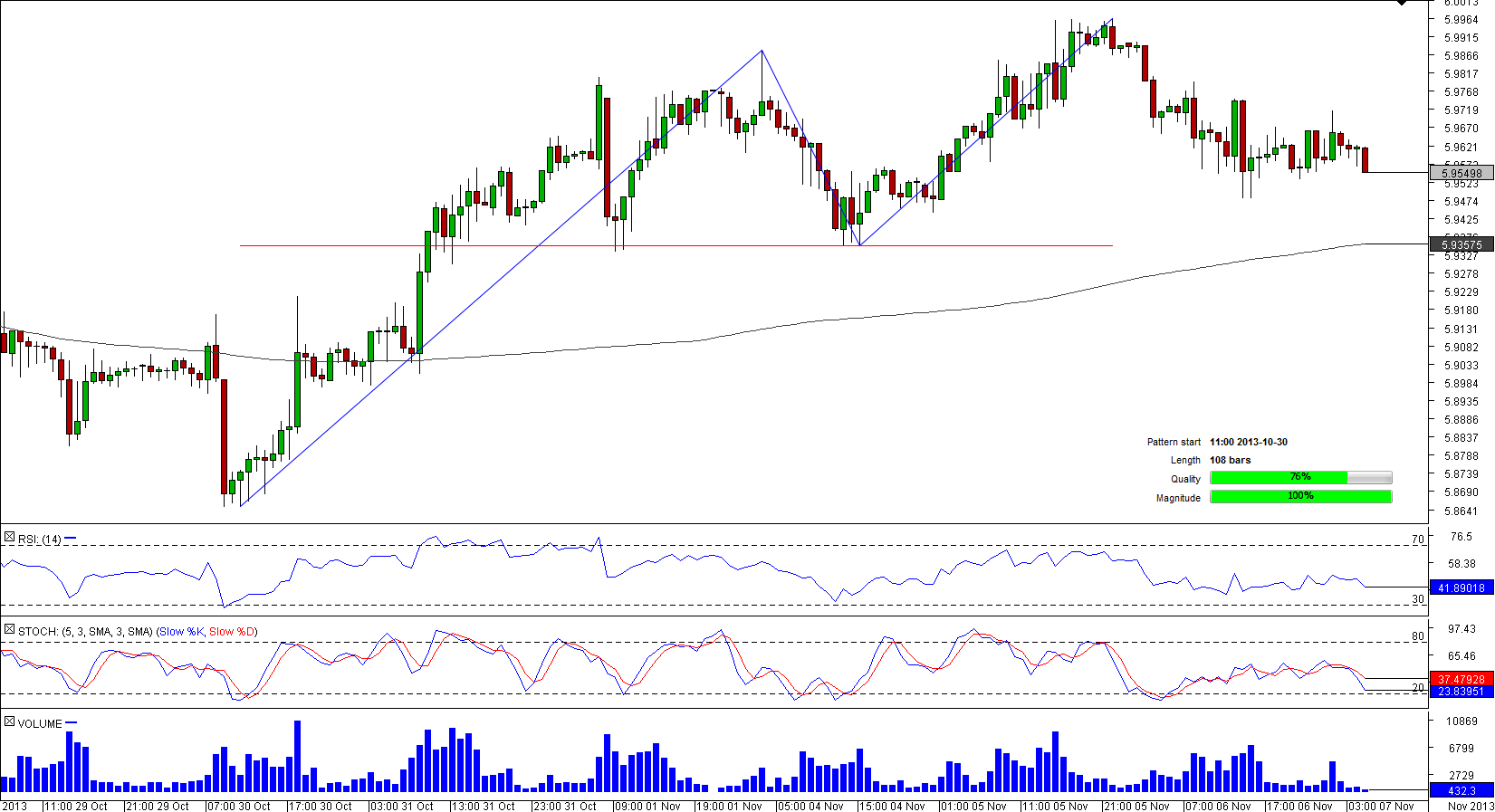Close the STOCH indicator panel
The height and width of the screenshot is (812, 1495).
pyautogui.click(x=9, y=630)
